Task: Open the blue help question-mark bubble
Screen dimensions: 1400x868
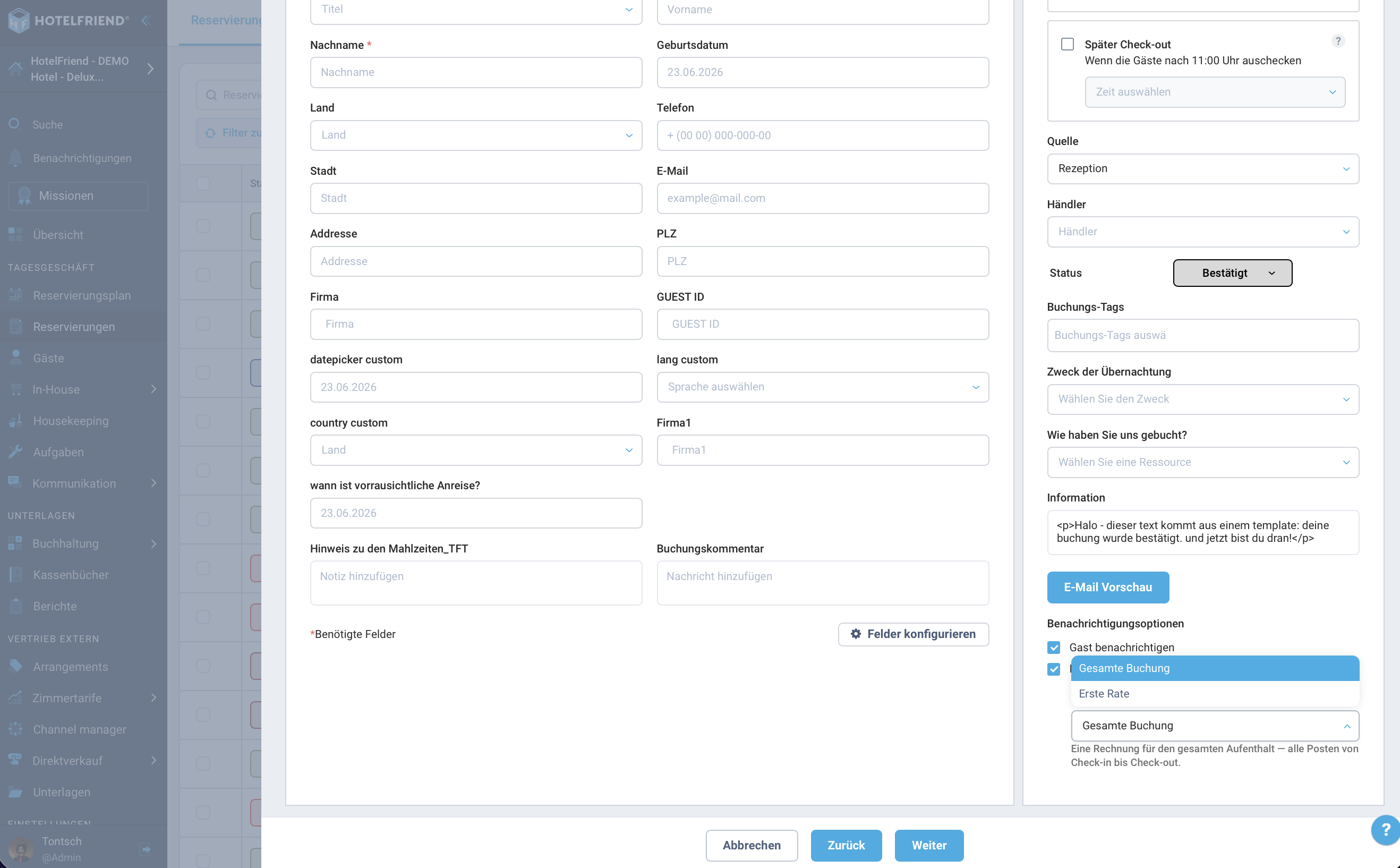Action: pos(1385,830)
